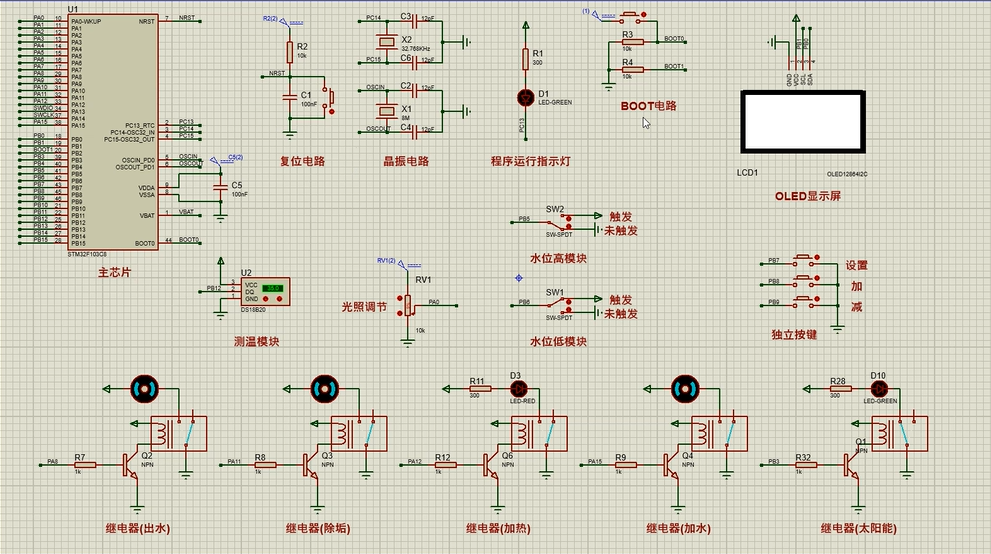
Task: Click the 继电器(除垢) label
Action: (318, 528)
